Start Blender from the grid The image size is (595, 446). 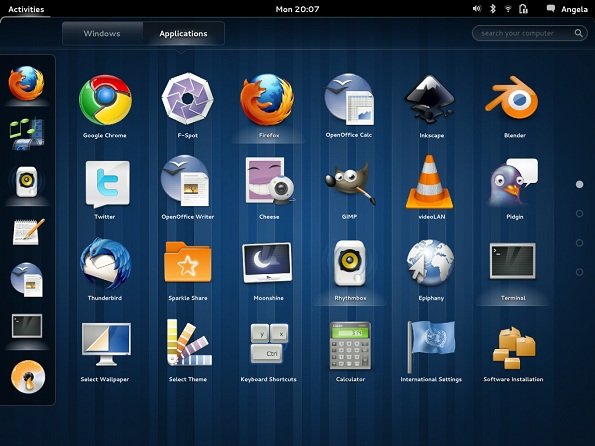(512, 97)
